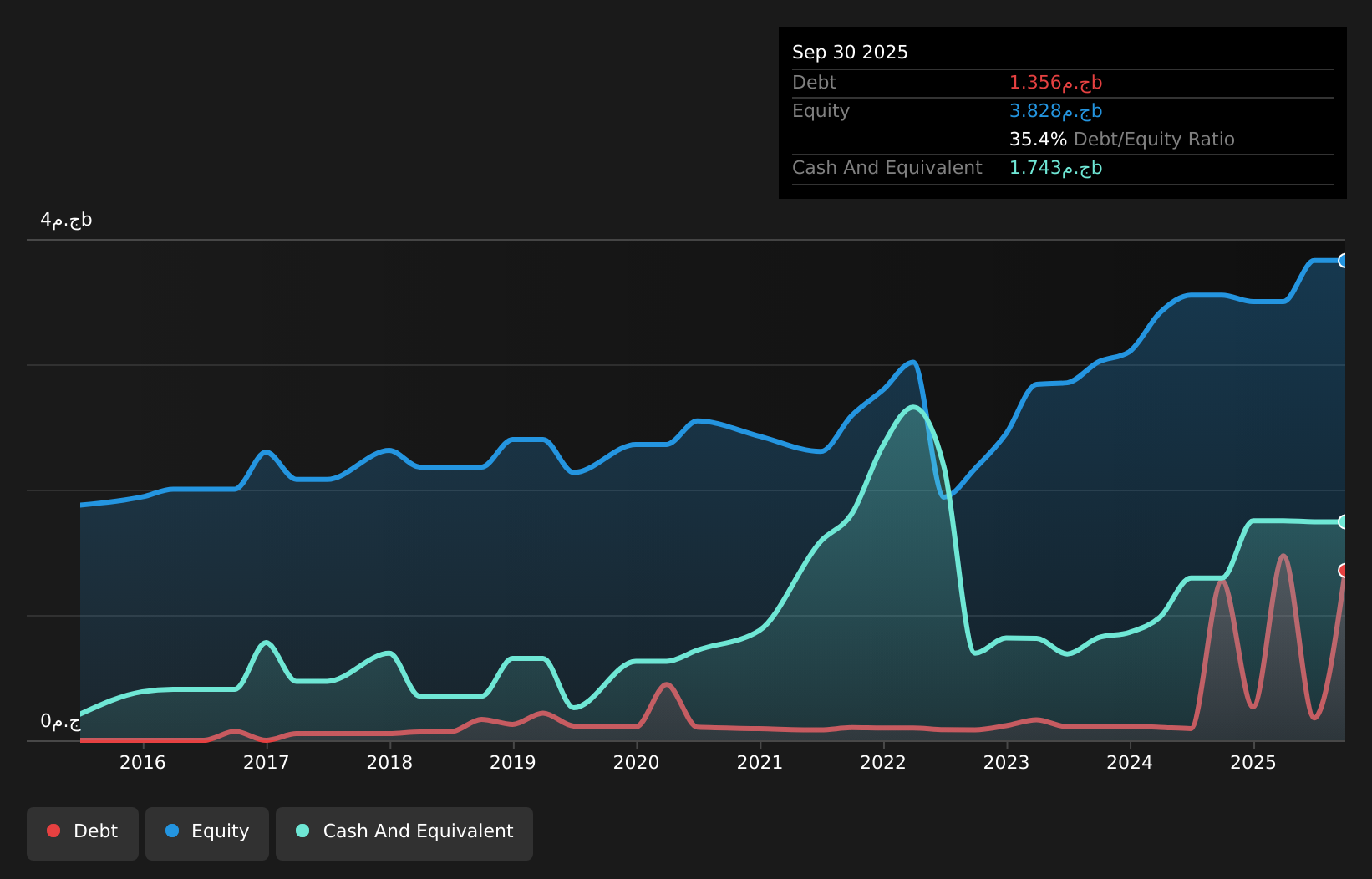This screenshot has height=879, width=1372.
Task: Click the Sep 30 2025 tooltip date
Action: pyautogui.click(x=850, y=53)
